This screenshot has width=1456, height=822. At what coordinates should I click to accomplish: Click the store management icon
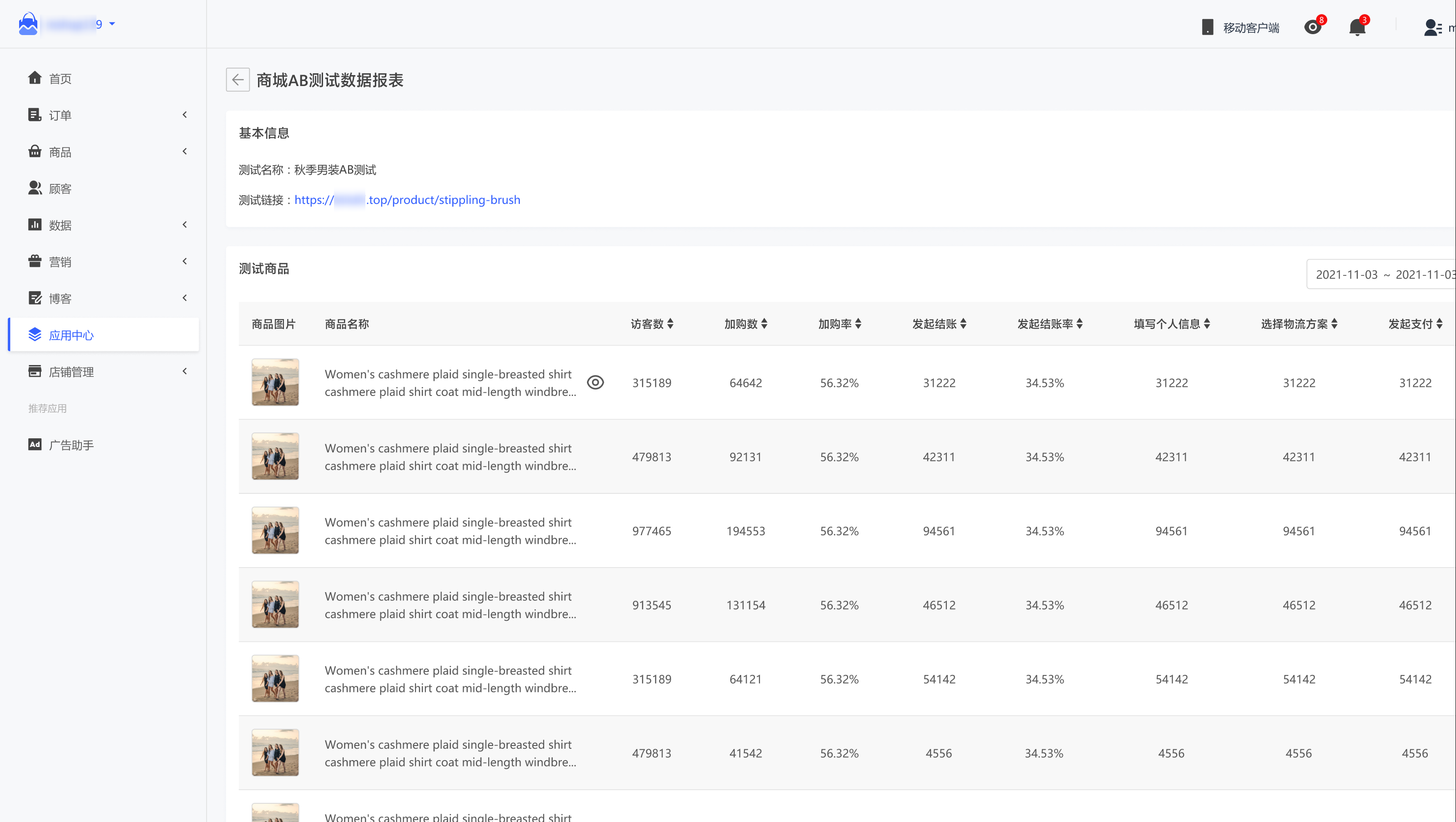[35, 371]
